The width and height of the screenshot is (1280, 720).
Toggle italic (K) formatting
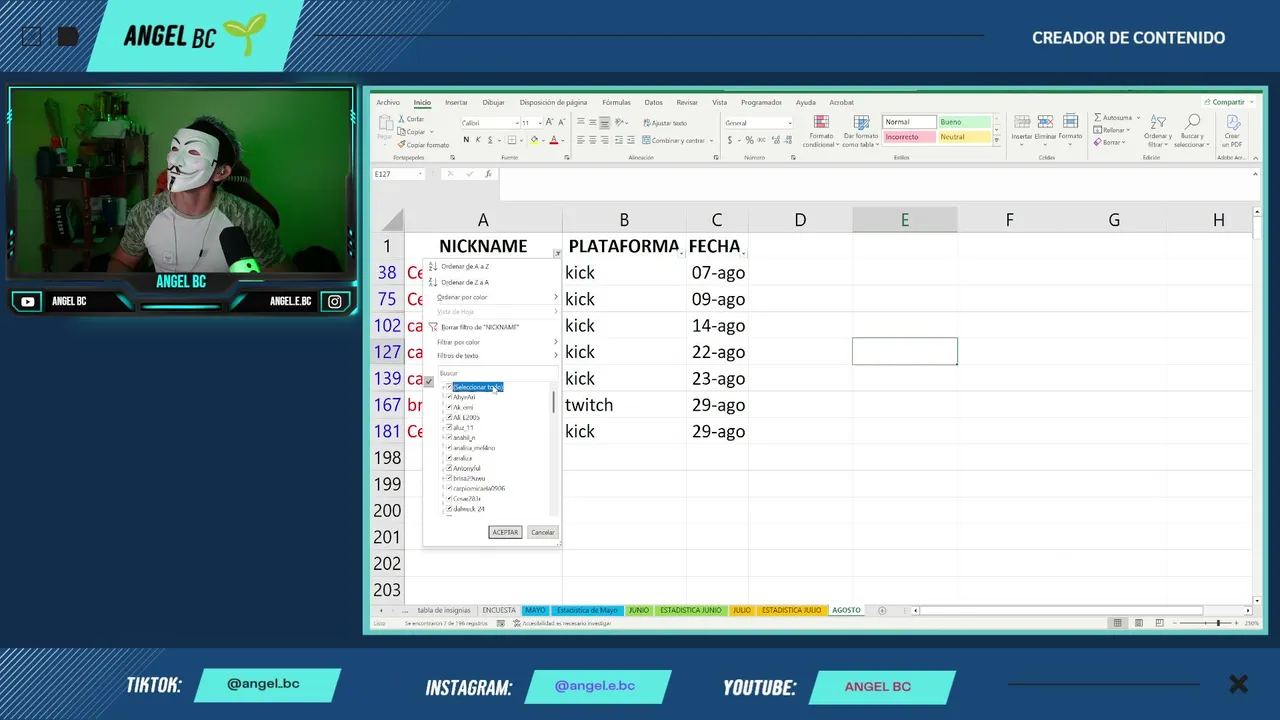click(479, 140)
